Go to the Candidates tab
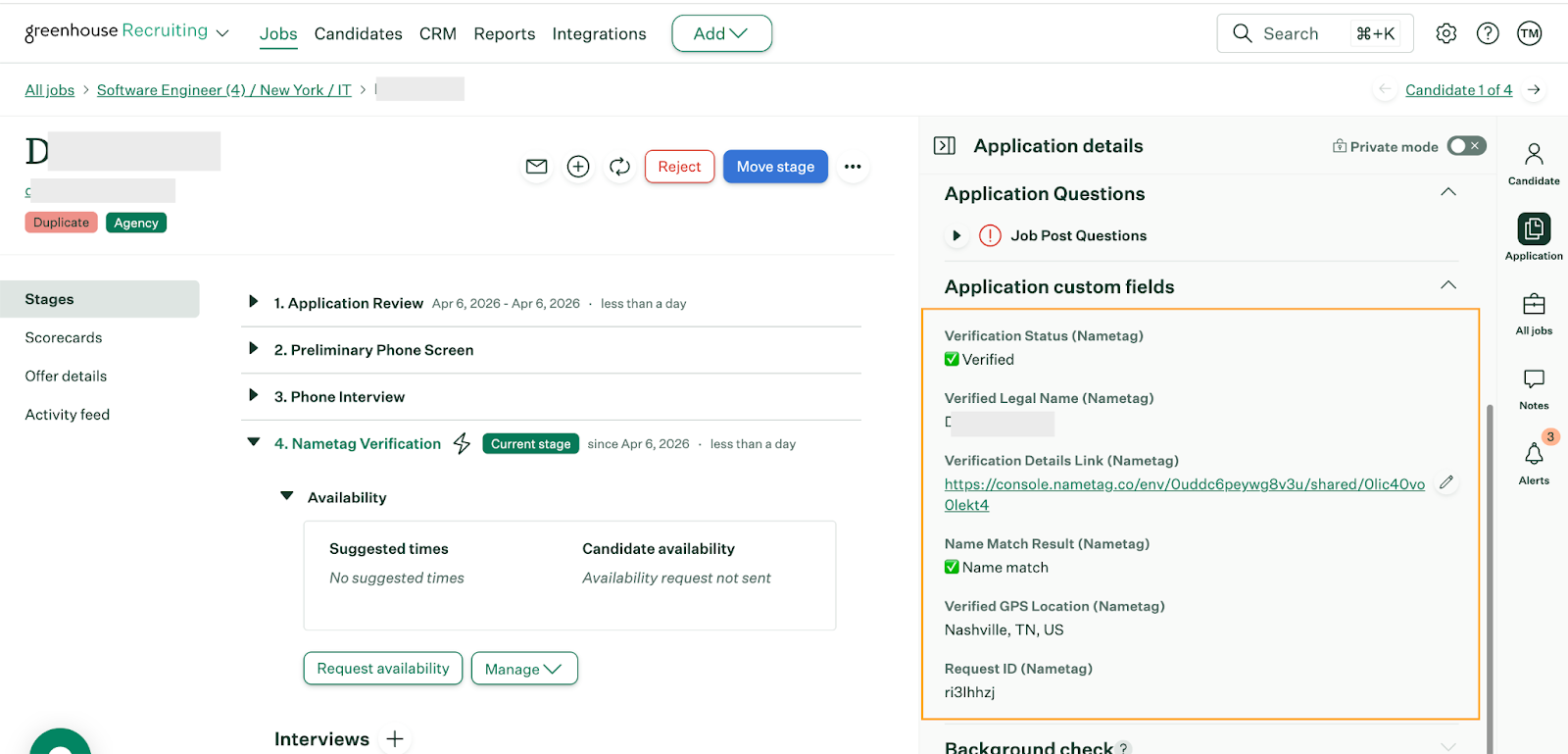 tap(358, 33)
